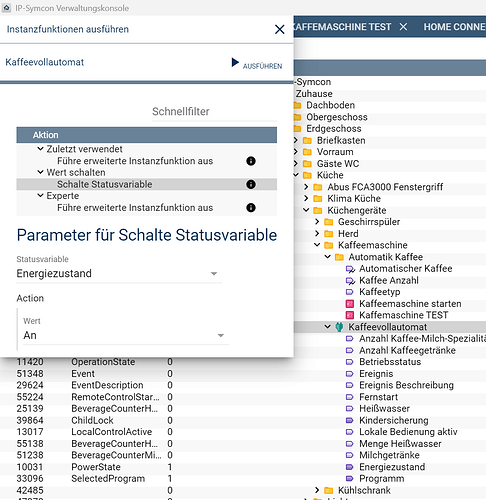Click the Ereignis variable icon
The image size is (486, 500).
click(349, 374)
